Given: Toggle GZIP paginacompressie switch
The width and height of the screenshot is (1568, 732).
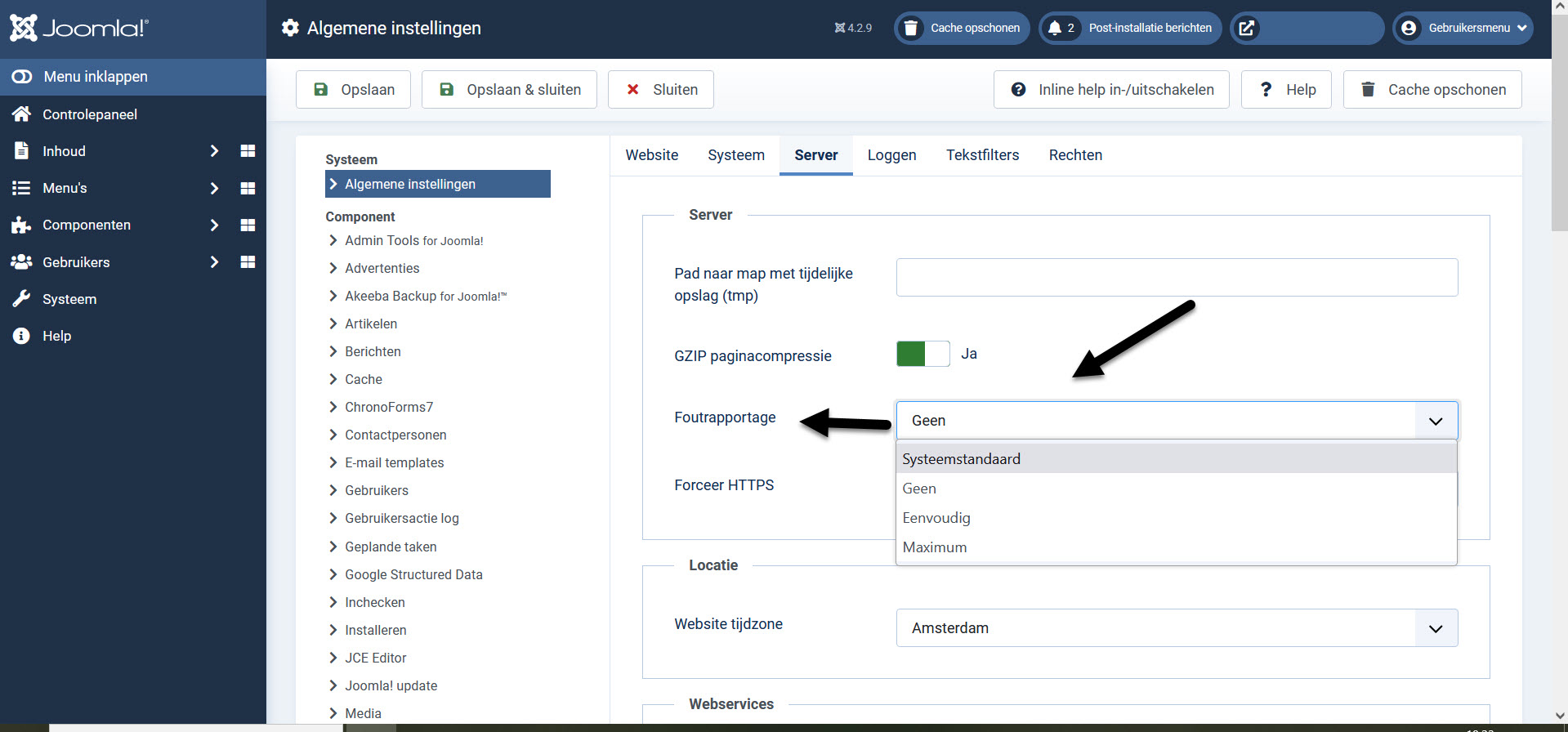Looking at the screenshot, I should coord(922,354).
